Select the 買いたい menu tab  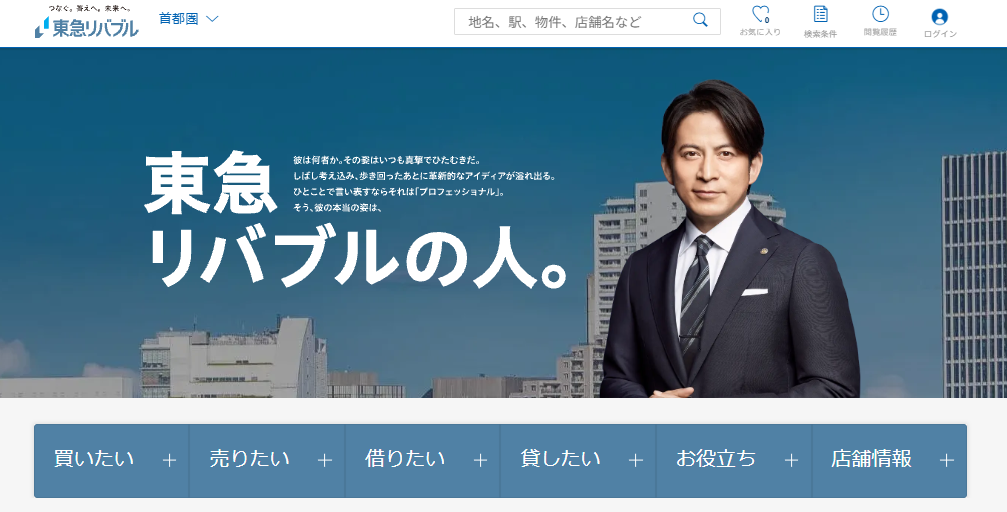[x=112, y=461]
